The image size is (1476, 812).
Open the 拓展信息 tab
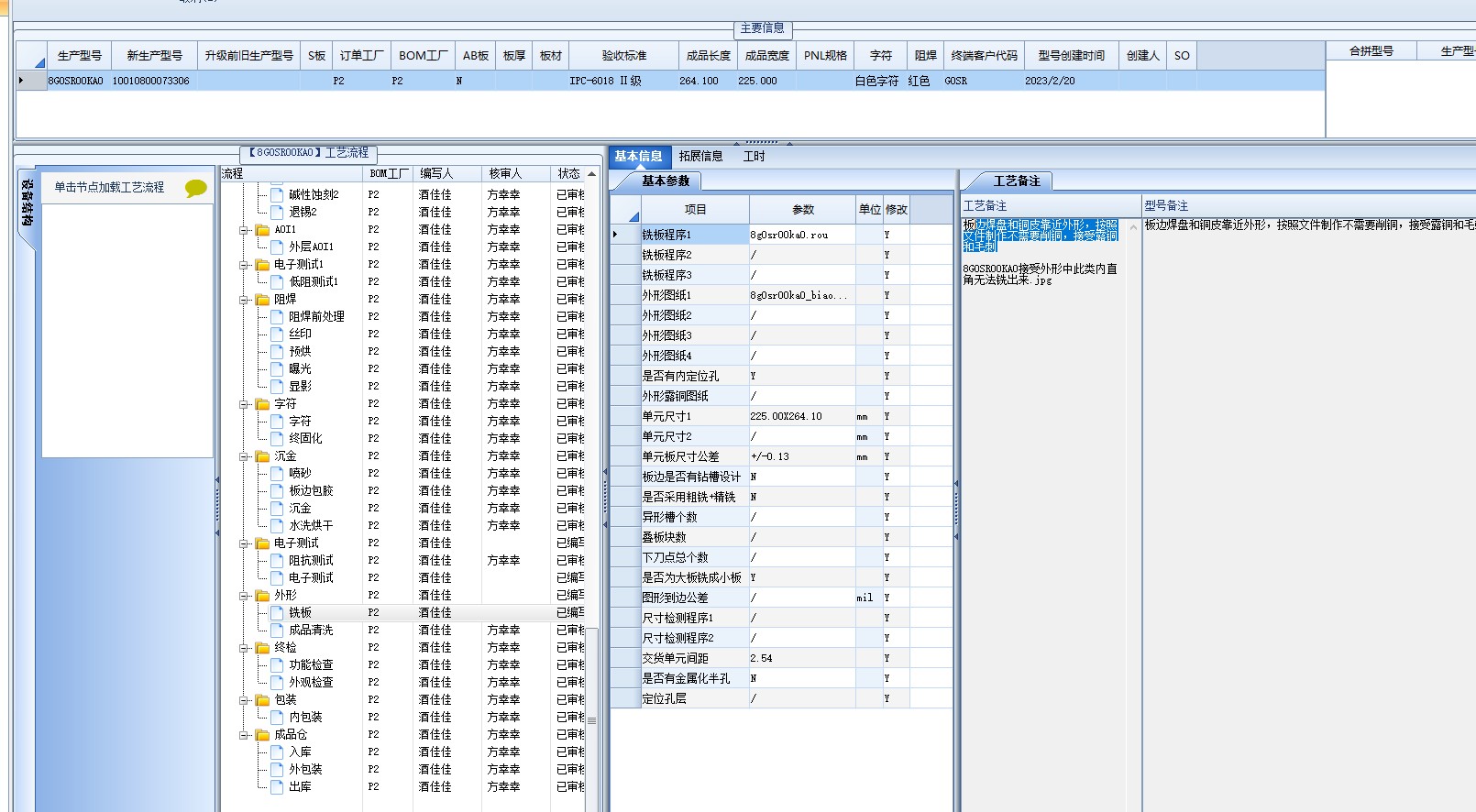(x=701, y=156)
